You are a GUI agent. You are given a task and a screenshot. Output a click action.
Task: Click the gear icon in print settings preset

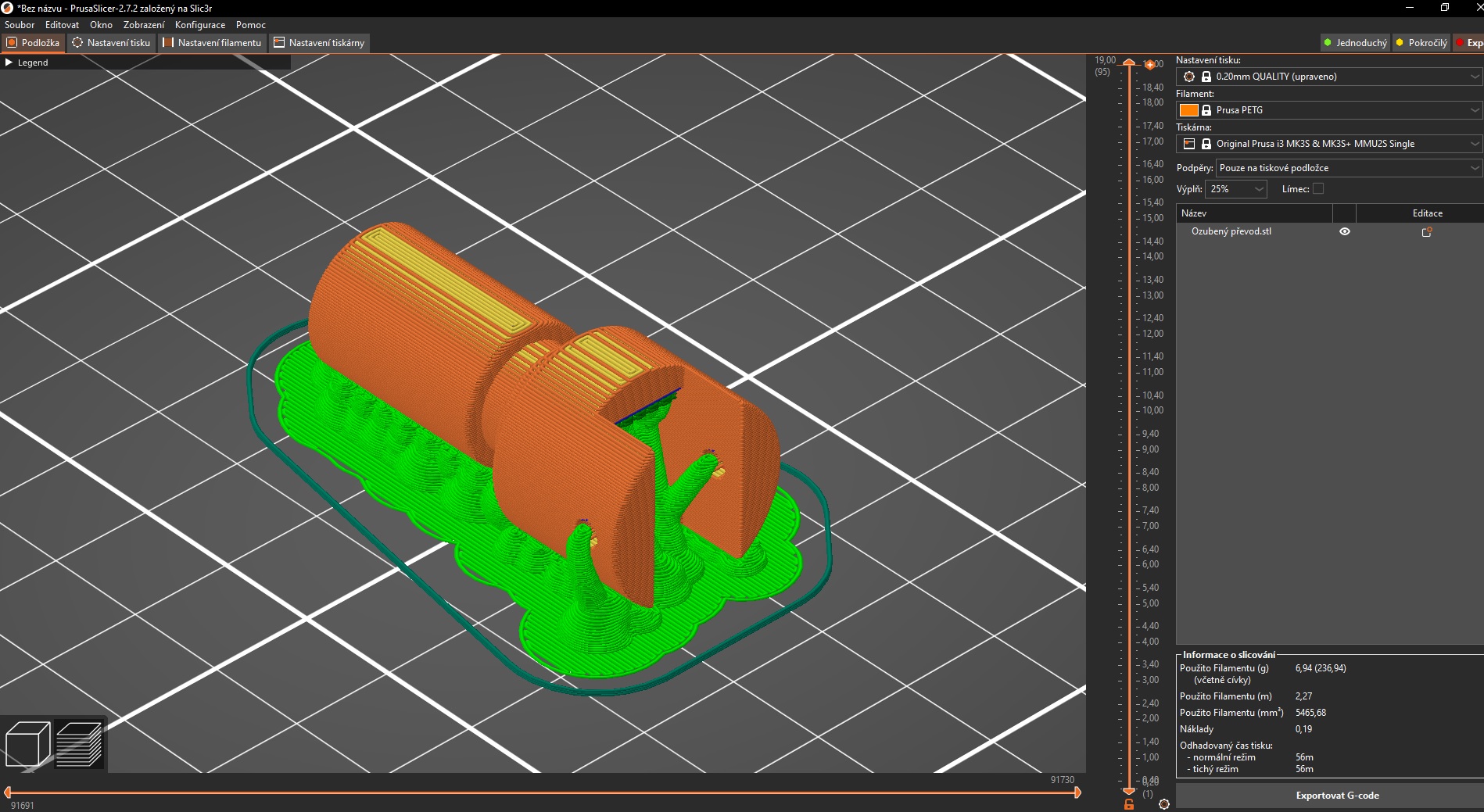pyautogui.click(x=1189, y=77)
